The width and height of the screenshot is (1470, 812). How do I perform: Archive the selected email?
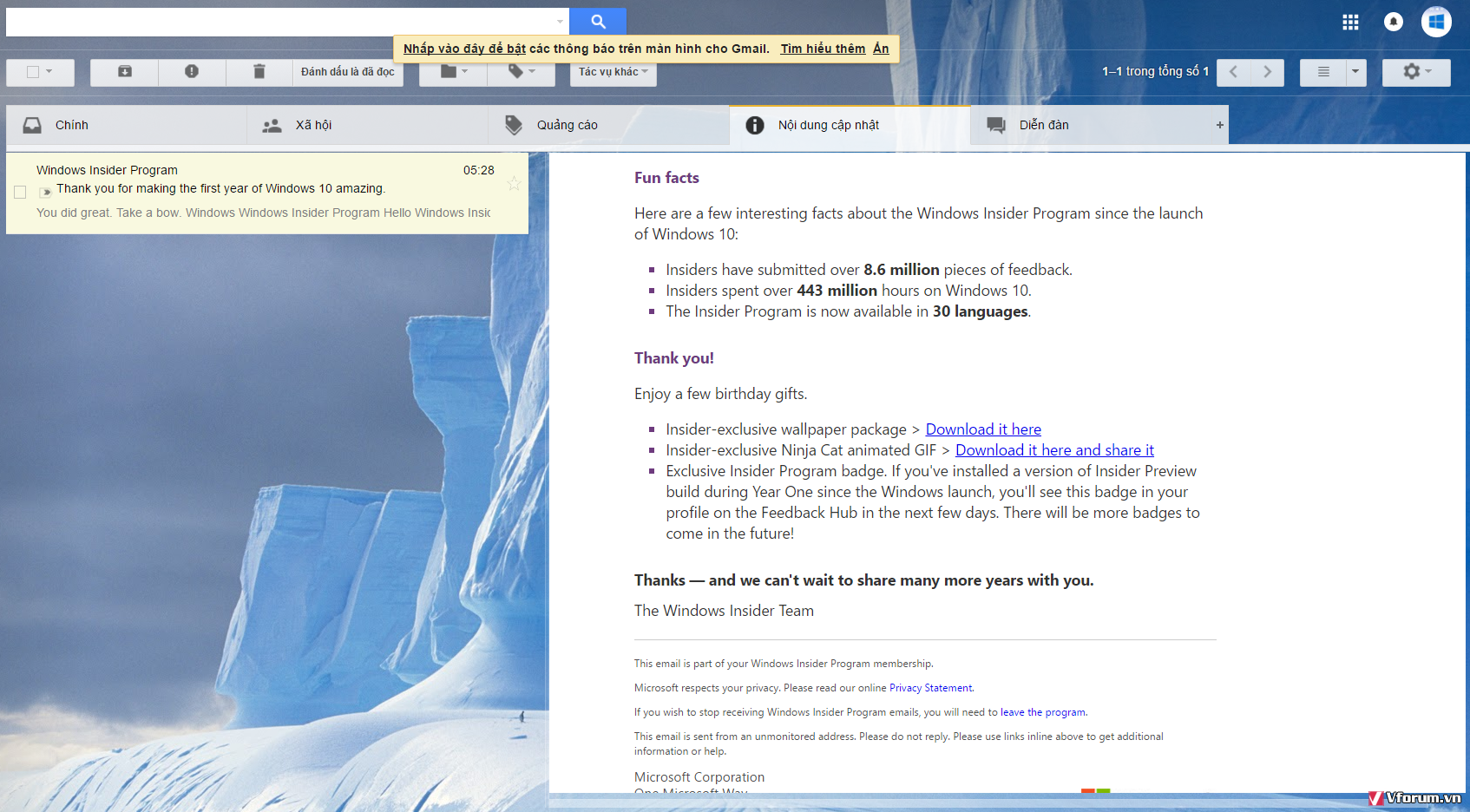coord(125,72)
